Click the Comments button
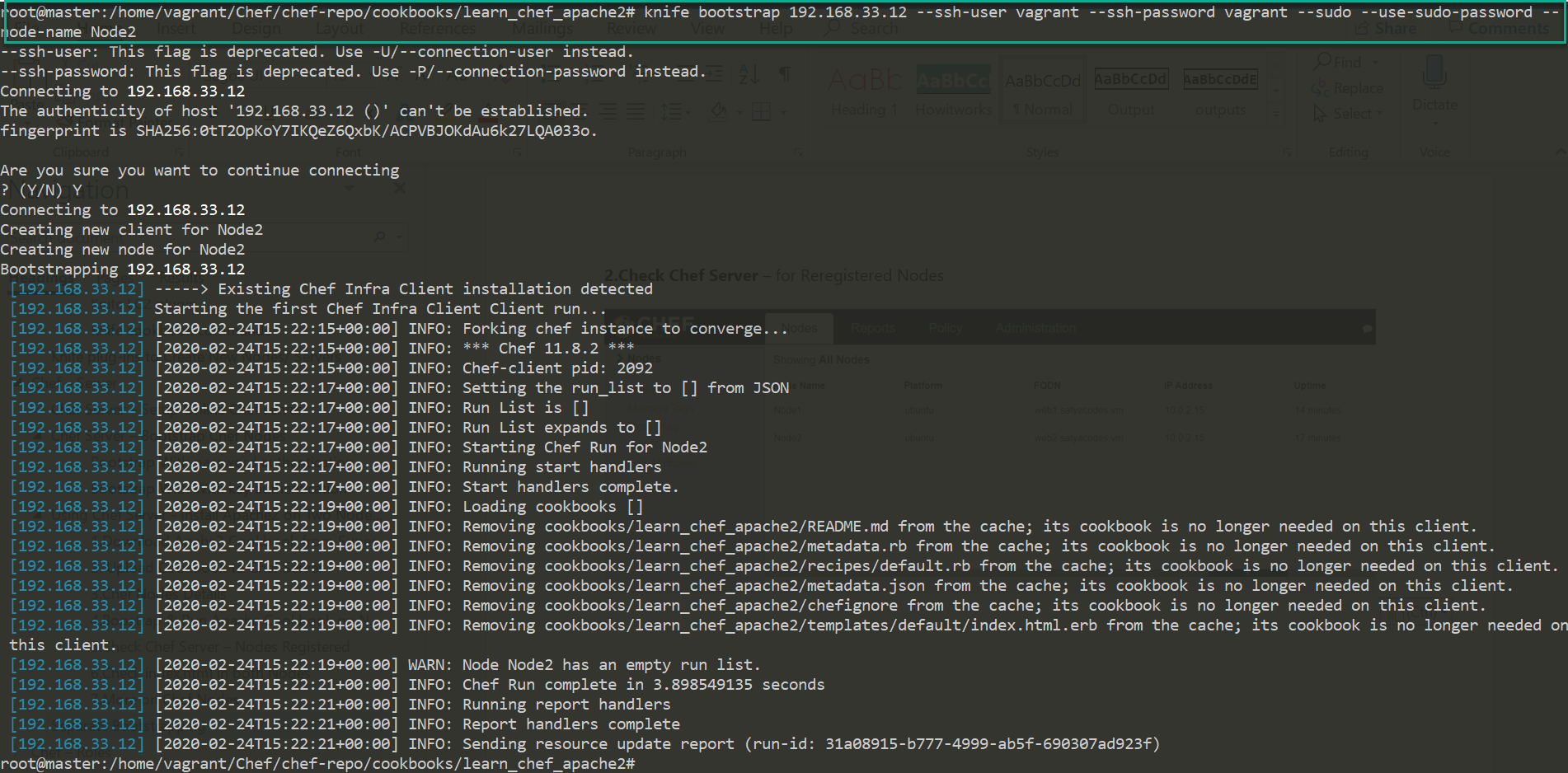This screenshot has width=1568, height=773. pos(1500,29)
